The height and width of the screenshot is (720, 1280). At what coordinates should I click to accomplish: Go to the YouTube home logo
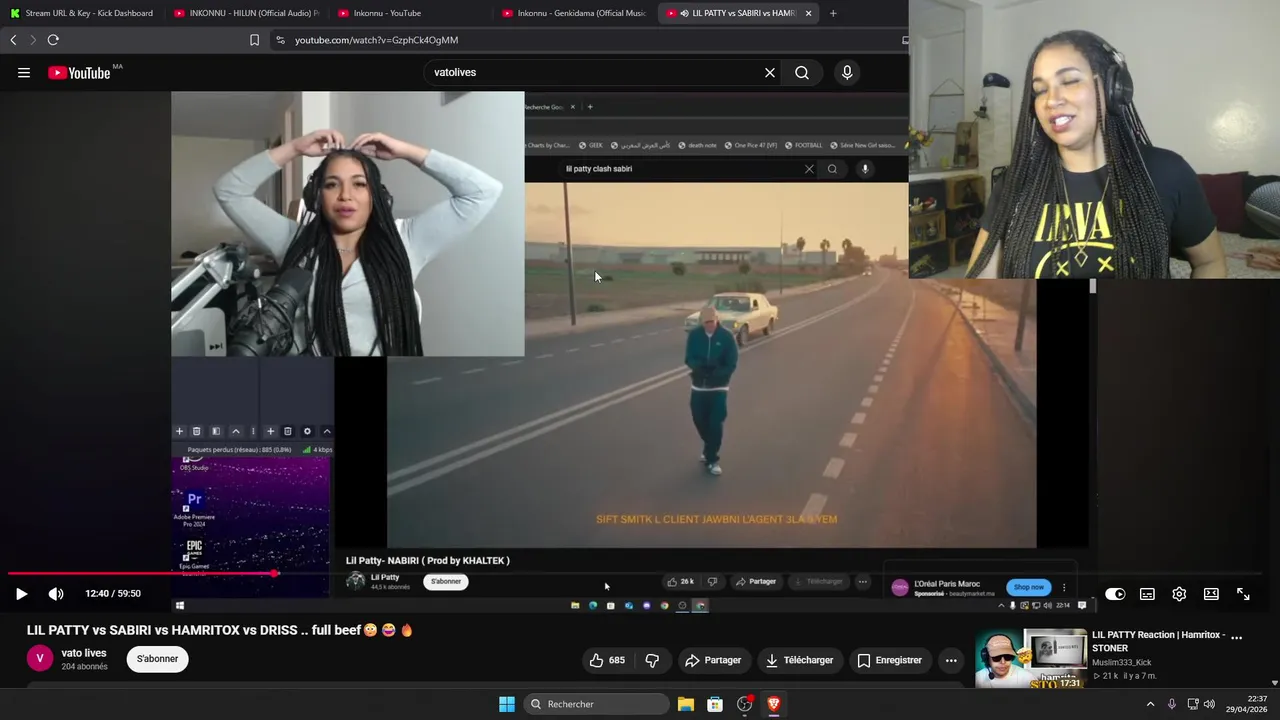[x=79, y=72]
